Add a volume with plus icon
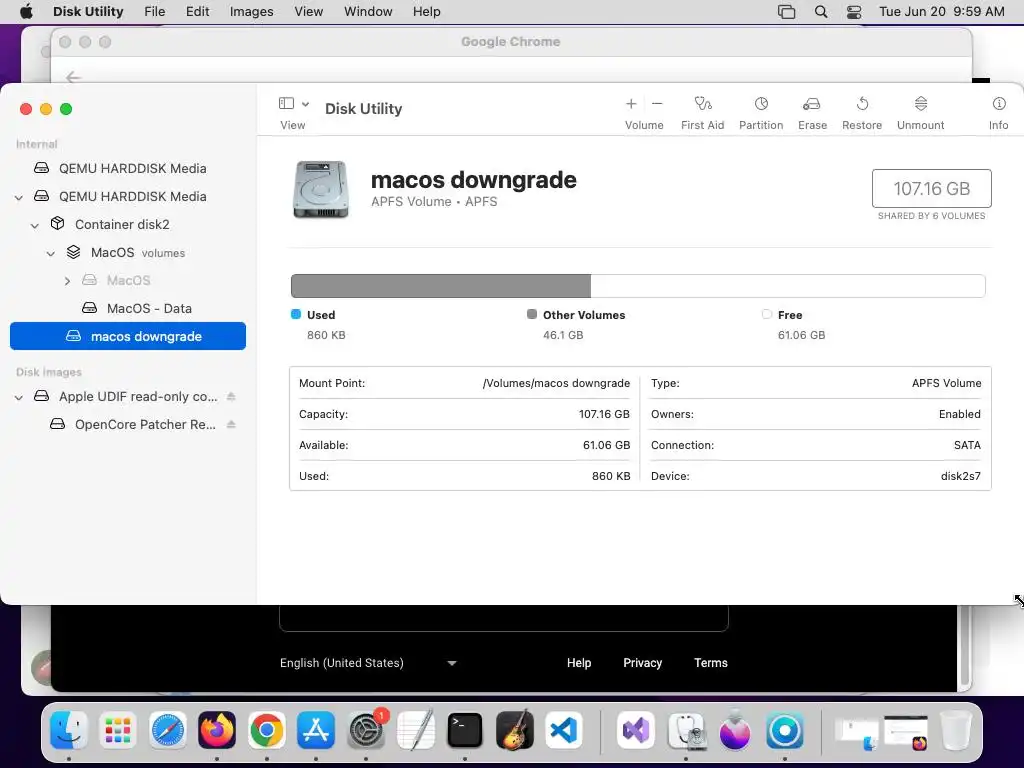Image resolution: width=1024 pixels, height=768 pixels. (631, 104)
